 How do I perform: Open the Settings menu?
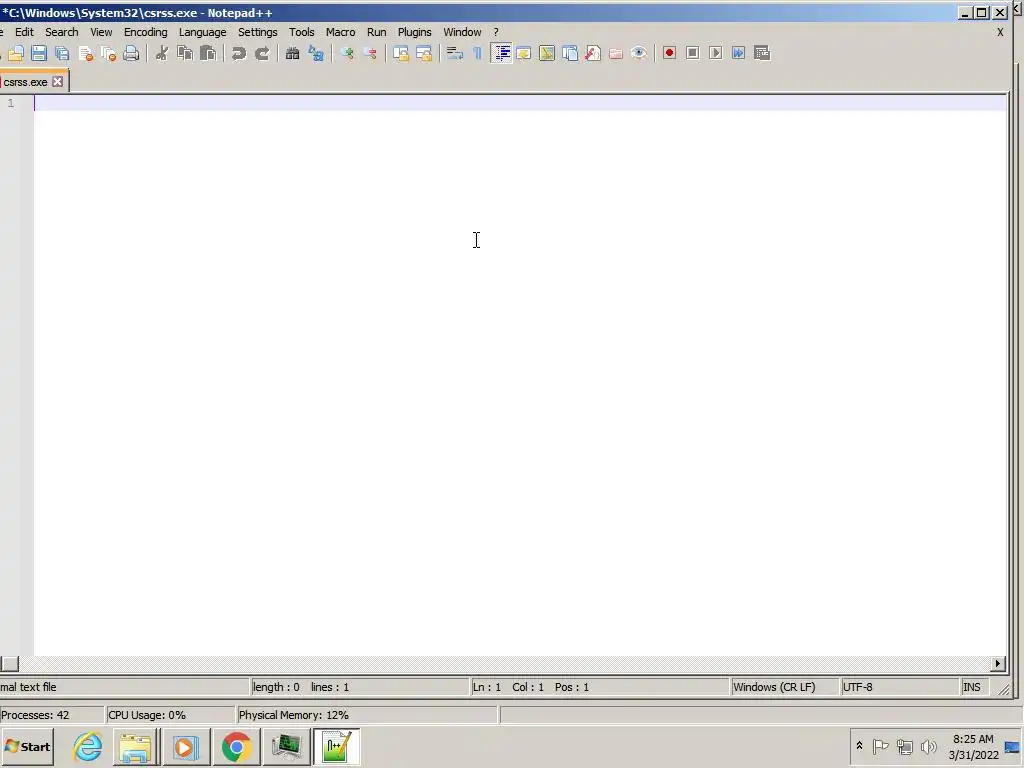click(257, 32)
